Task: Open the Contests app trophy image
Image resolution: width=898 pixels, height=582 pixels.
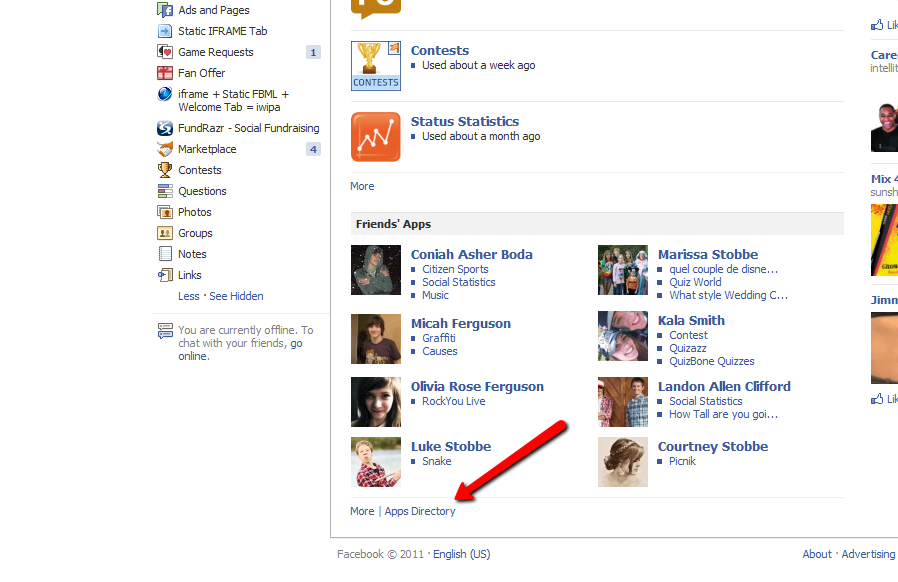Action: 376,66
